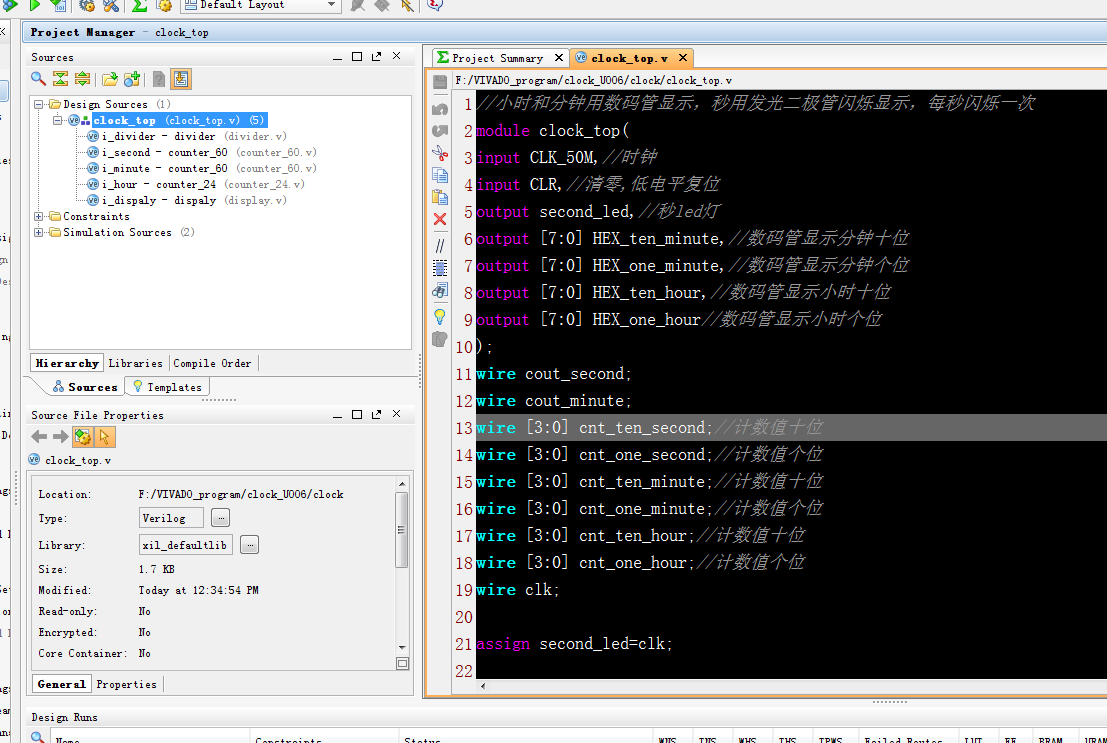Click the browse button next to Verilog type
The width and height of the screenshot is (1107, 743).
click(x=220, y=518)
